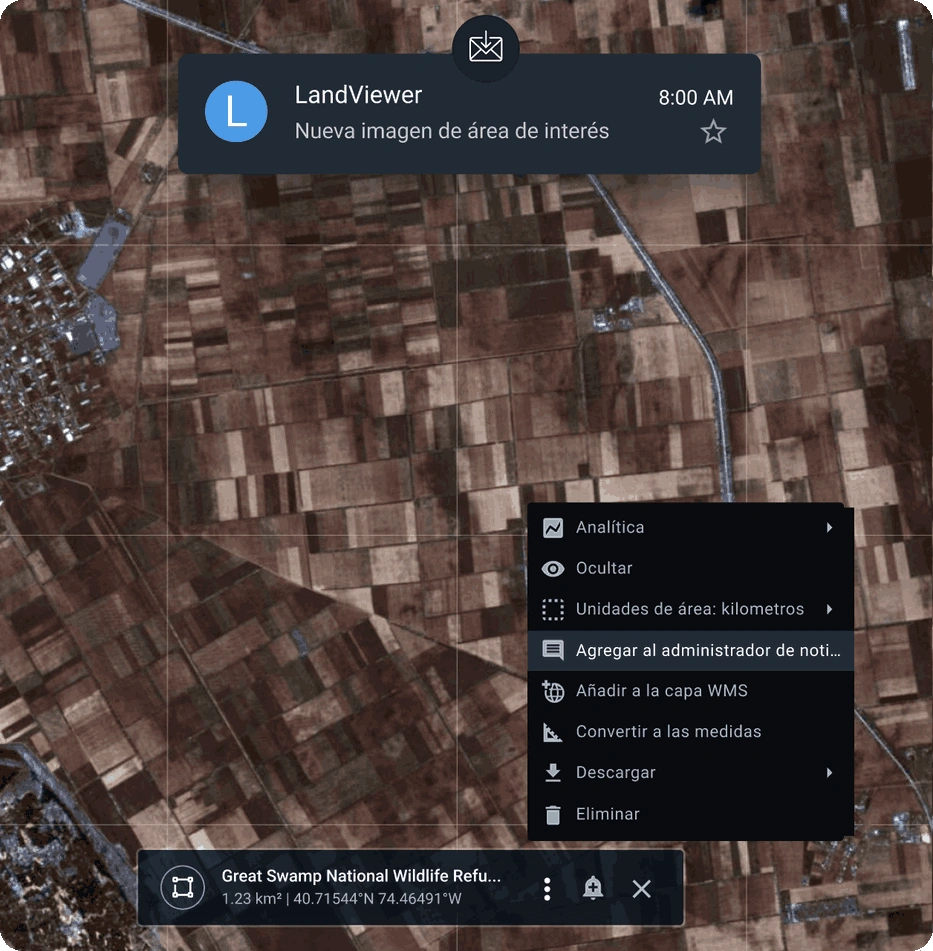The width and height of the screenshot is (933, 951).
Task: Click the Great Swamp National Wildlife area name
Action: (x=361, y=876)
